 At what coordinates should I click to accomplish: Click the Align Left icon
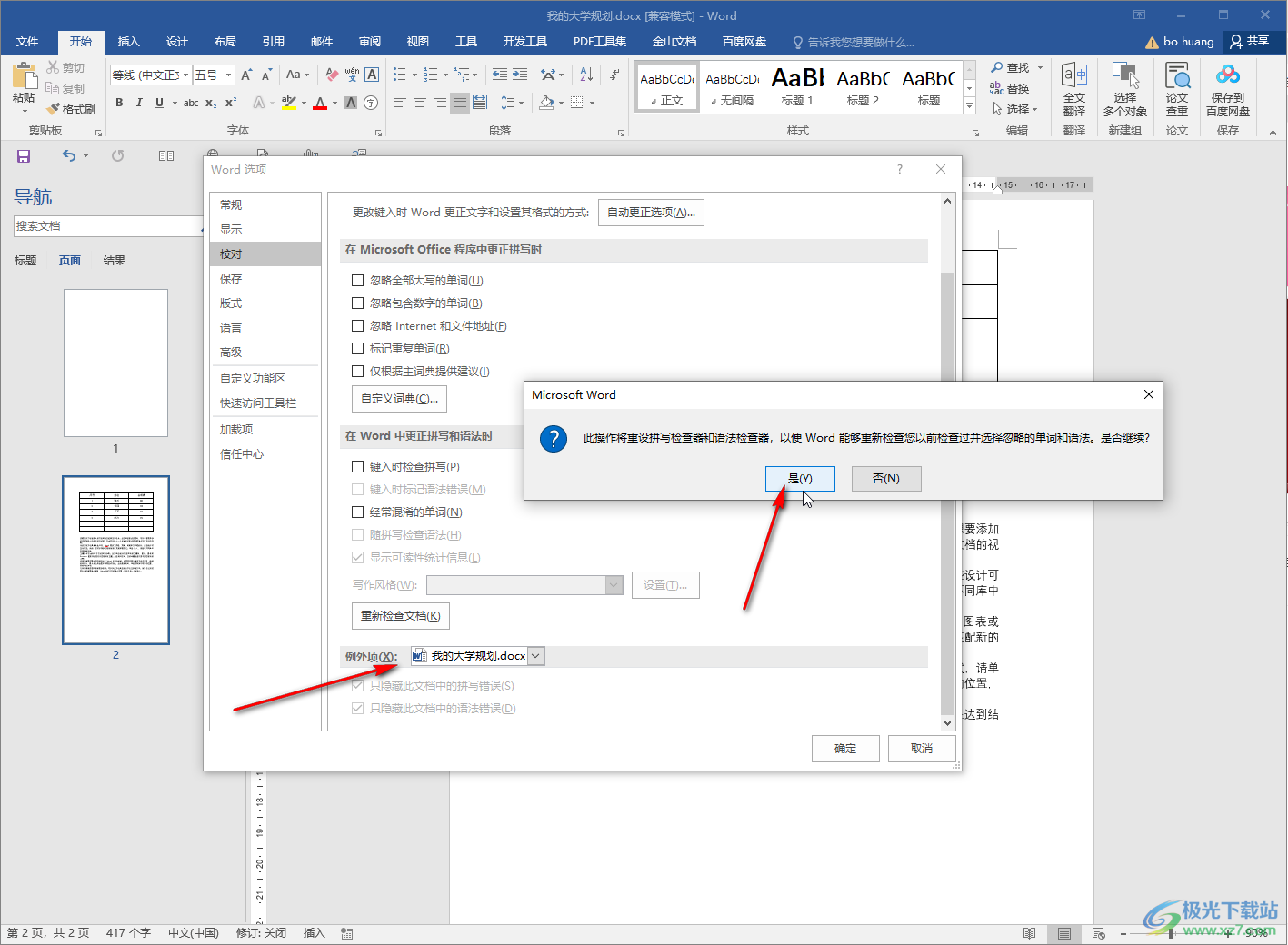[x=400, y=103]
